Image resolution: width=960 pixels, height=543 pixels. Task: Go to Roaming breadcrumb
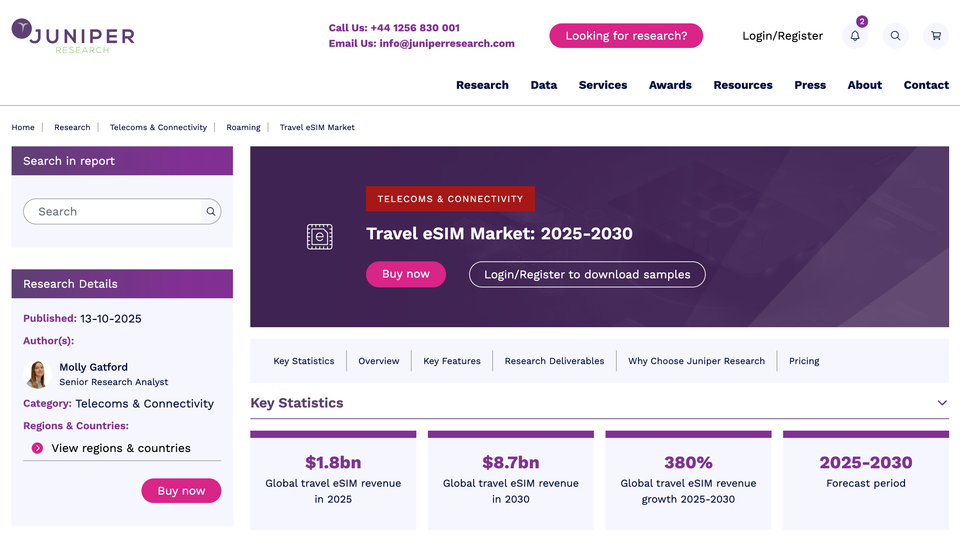pos(243,127)
